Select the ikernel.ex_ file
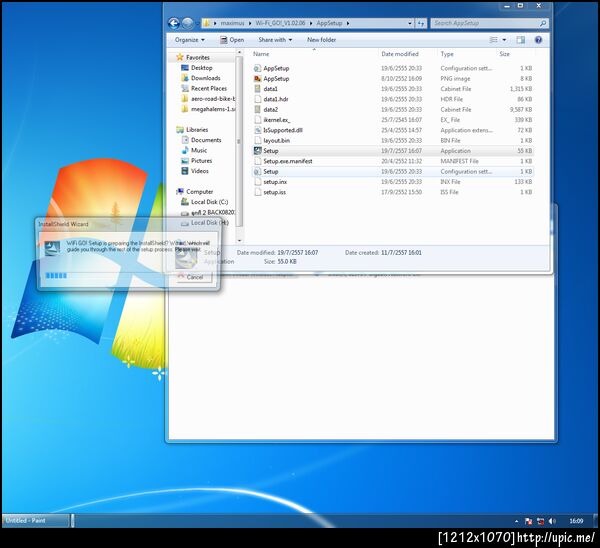 (x=277, y=120)
